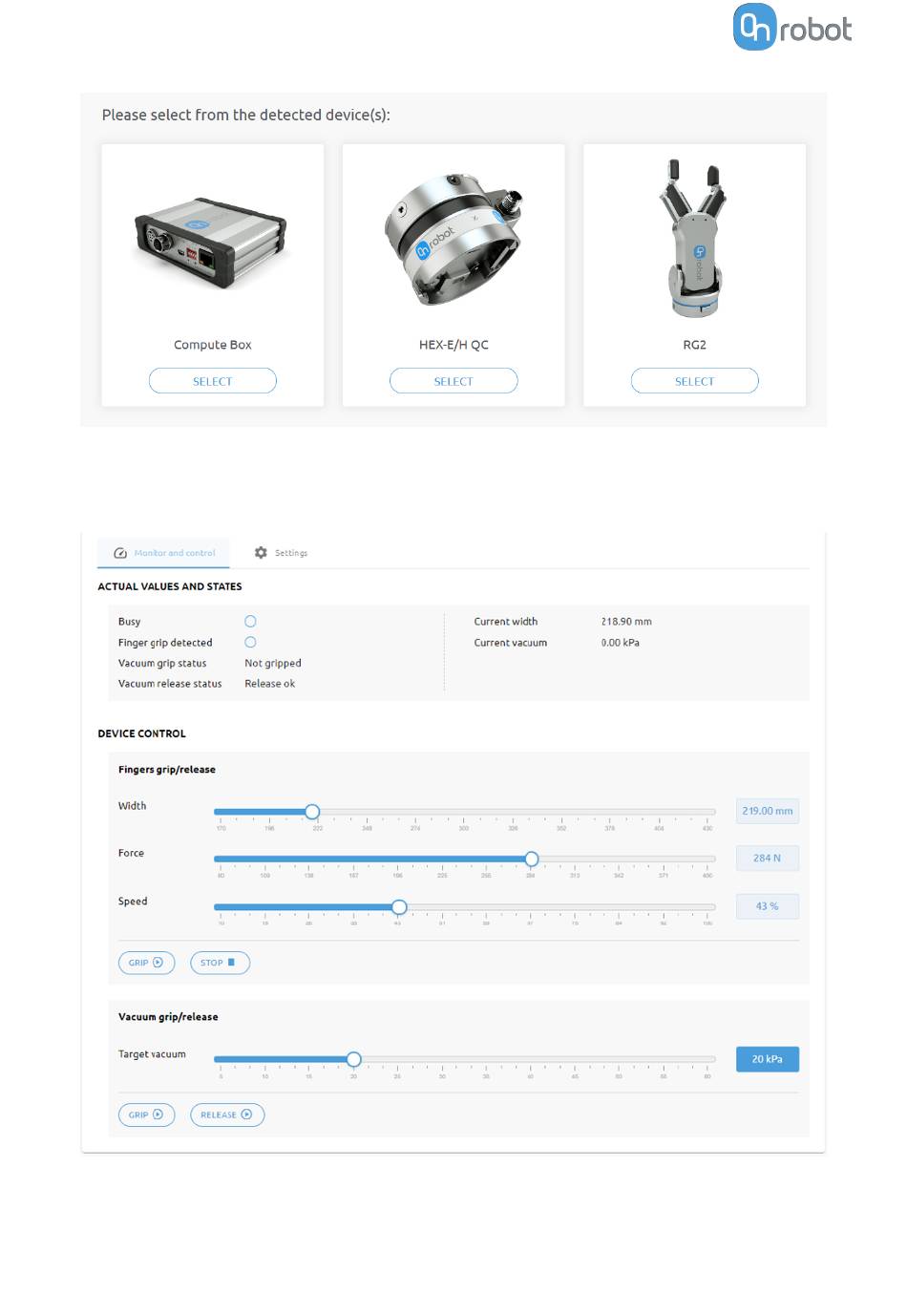The width and height of the screenshot is (907, 1316).
Task: Click the fingers GRIP button
Action: point(146,963)
